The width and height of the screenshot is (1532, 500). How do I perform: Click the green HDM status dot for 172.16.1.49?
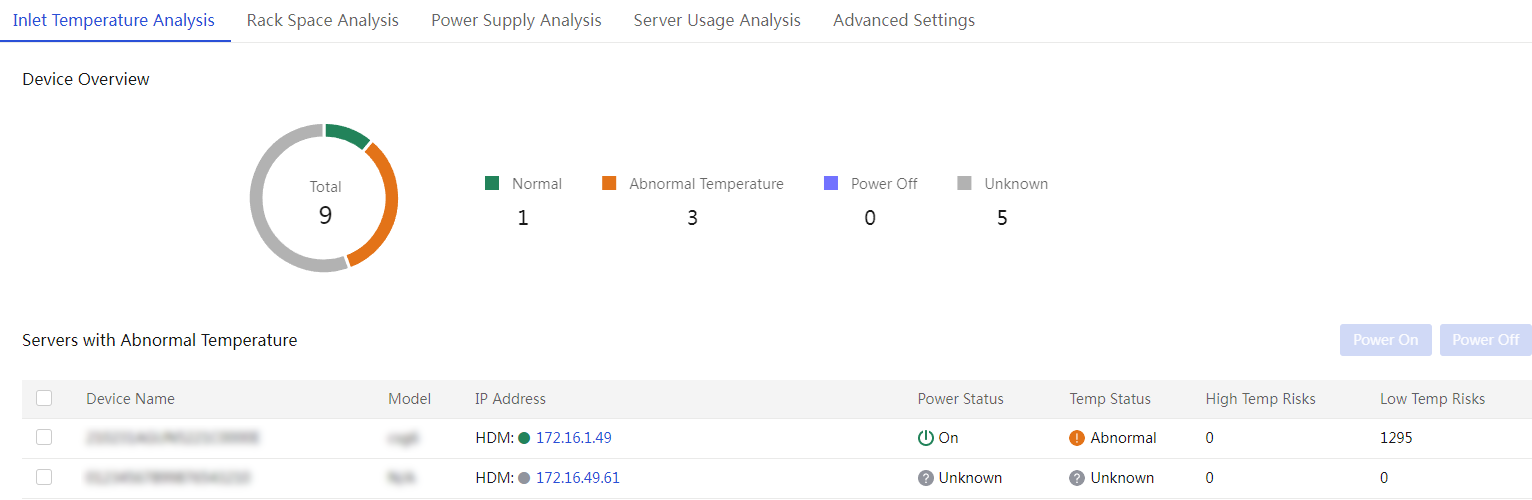pos(524,438)
